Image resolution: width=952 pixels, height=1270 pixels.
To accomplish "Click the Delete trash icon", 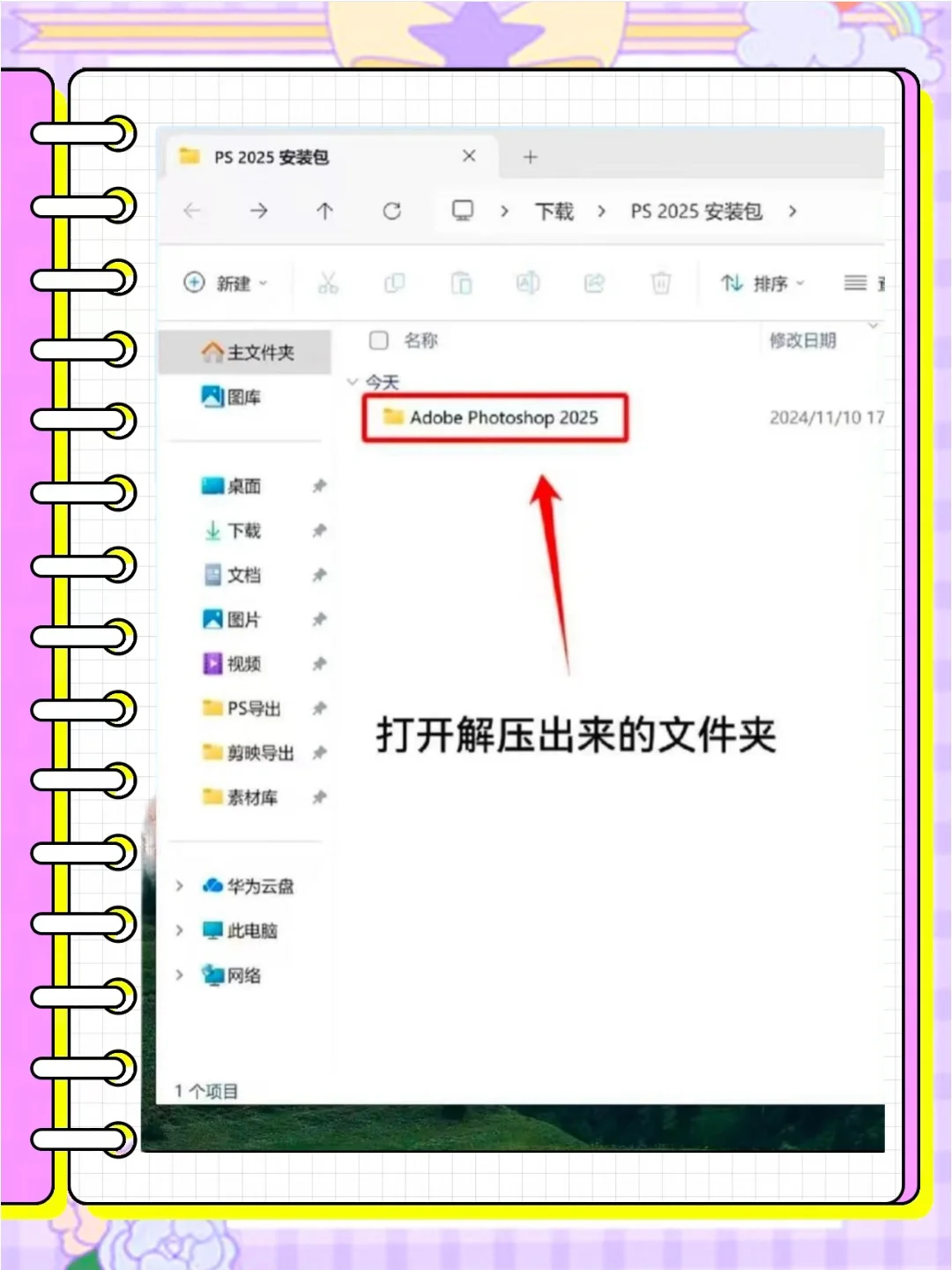I will pos(660,283).
